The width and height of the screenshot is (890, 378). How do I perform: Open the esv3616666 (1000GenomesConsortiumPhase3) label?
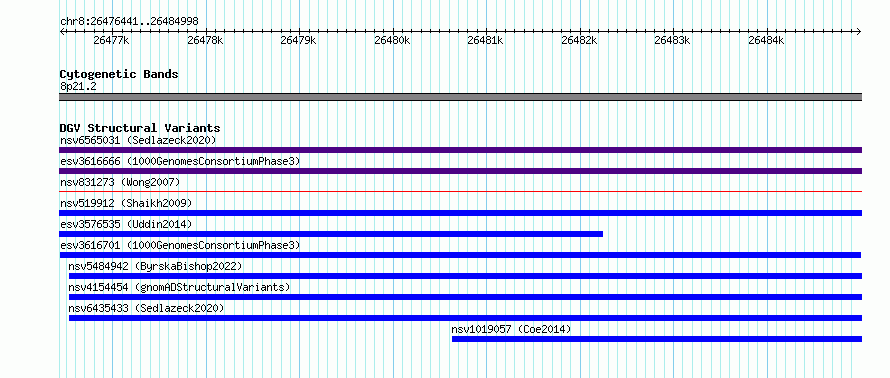point(180,161)
